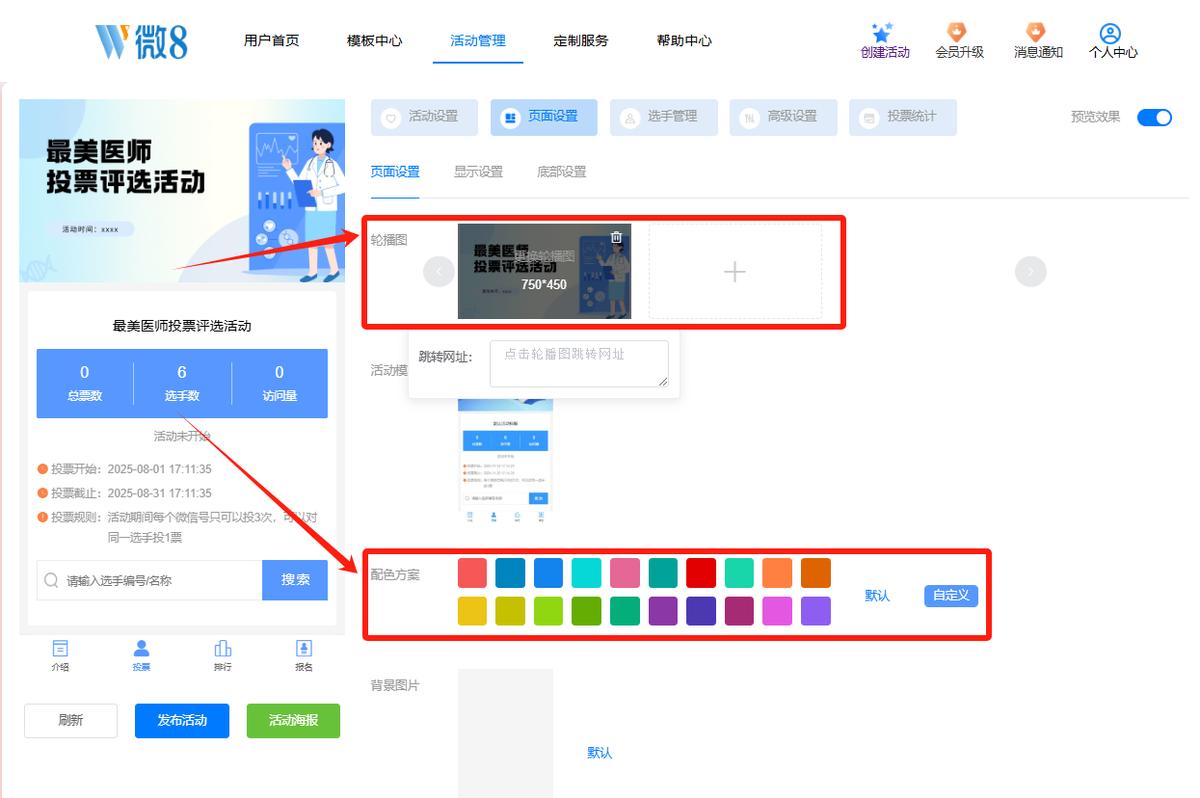This screenshot has height=798, width=1200.
Task: Delete carousel image with trash icon
Action: pos(616,237)
